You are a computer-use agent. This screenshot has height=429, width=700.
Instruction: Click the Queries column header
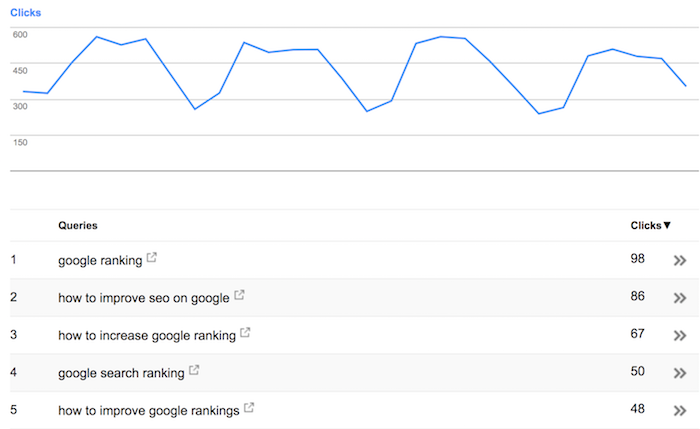pyautogui.click(x=78, y=225)
